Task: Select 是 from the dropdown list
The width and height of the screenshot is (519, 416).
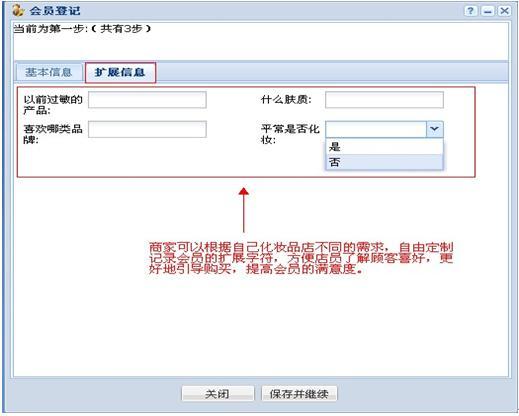Action: click(384, 147)
